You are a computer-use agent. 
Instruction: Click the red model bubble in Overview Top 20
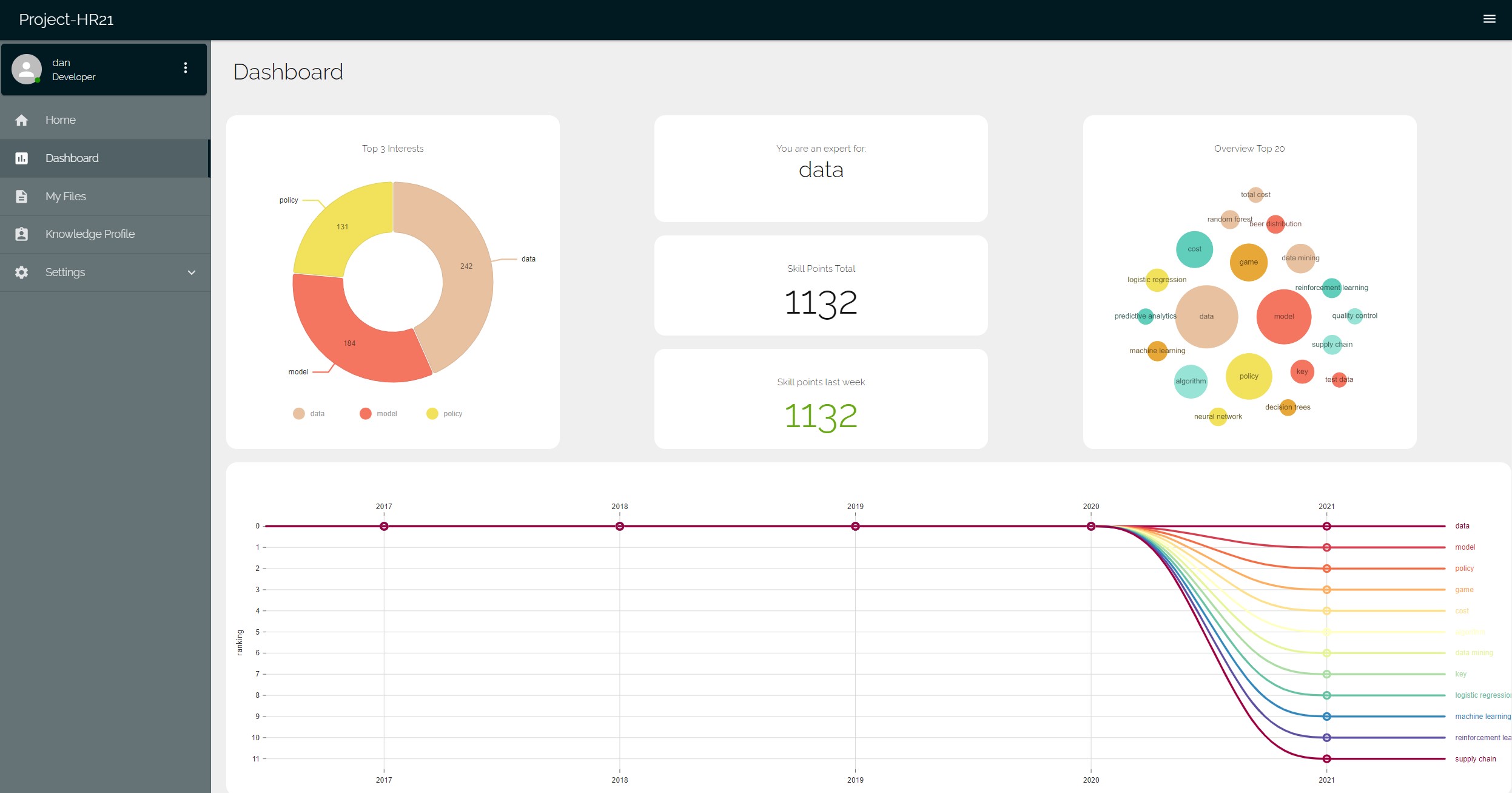(1284, 316)
